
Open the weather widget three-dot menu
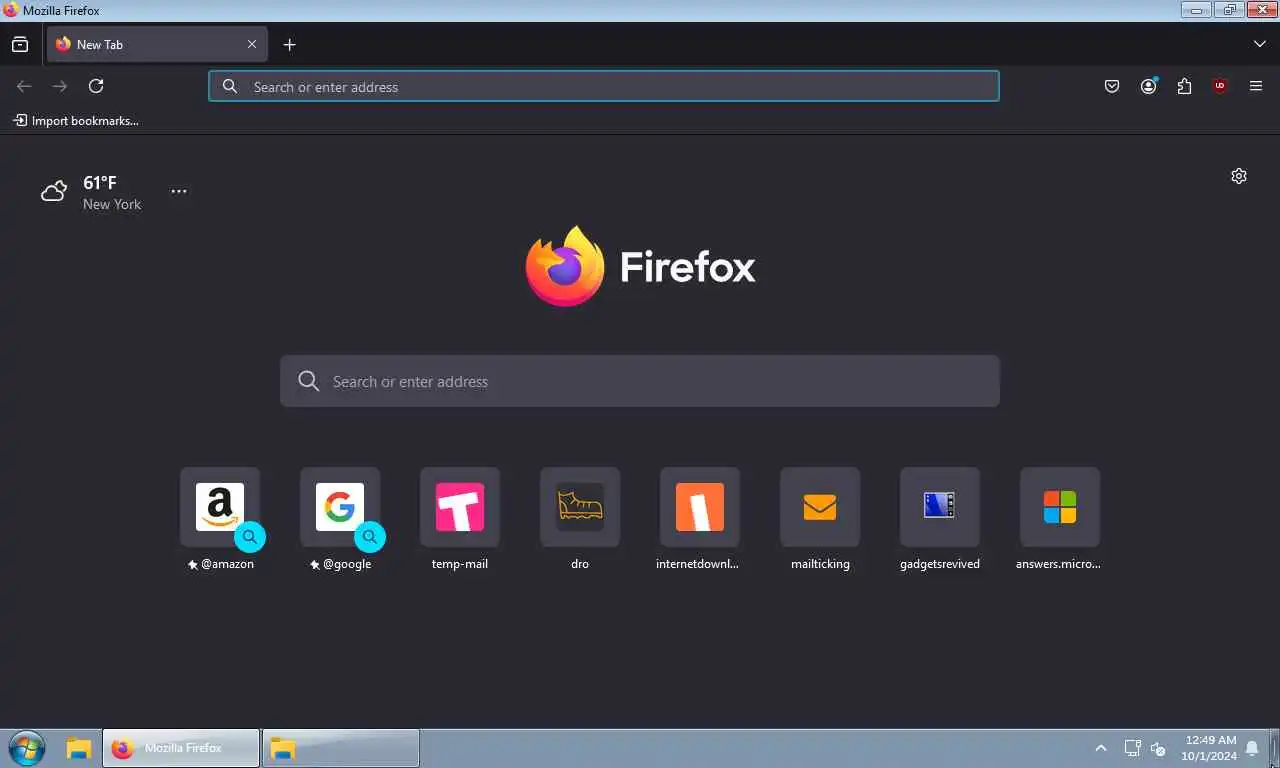(179, 191)
